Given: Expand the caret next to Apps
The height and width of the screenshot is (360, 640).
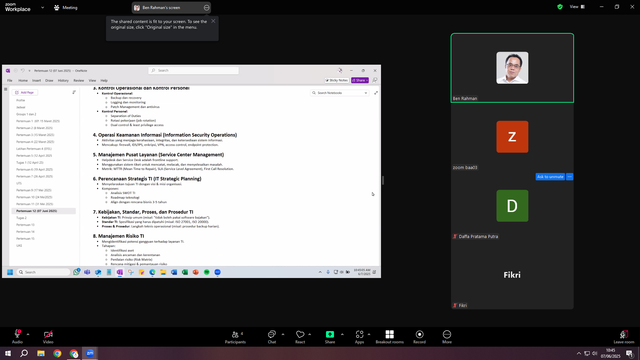Looking at the screenshot, I should (369, 334).
